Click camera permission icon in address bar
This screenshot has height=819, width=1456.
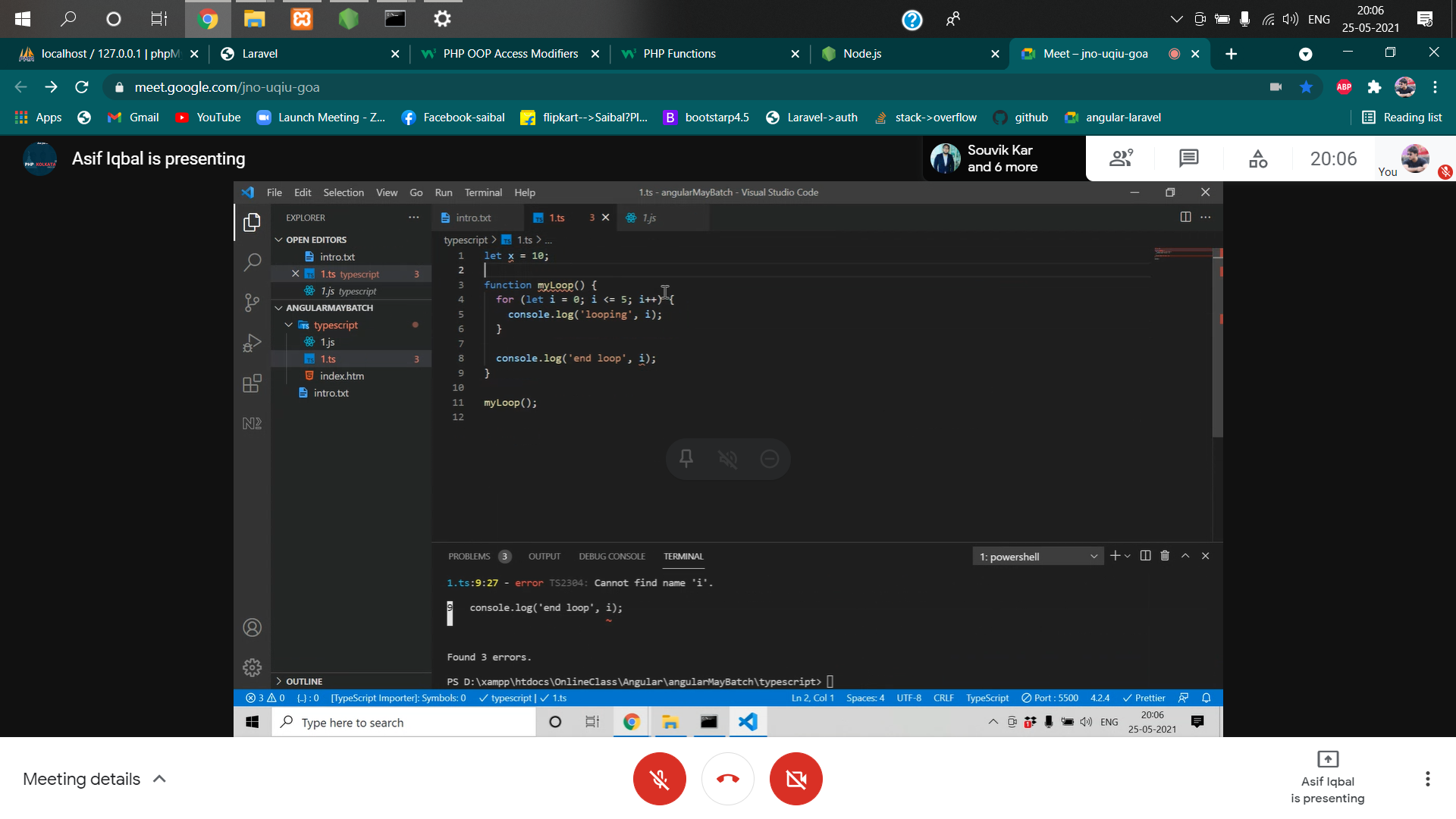click(x=1276, y=87)
